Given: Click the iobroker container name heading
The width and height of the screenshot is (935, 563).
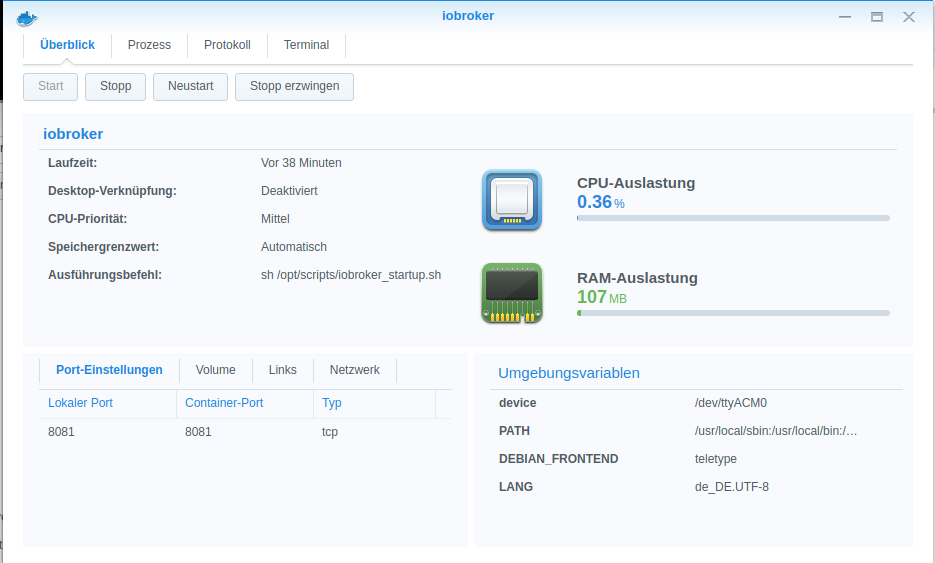Looking at the screenshot, I should coord(73,134).
